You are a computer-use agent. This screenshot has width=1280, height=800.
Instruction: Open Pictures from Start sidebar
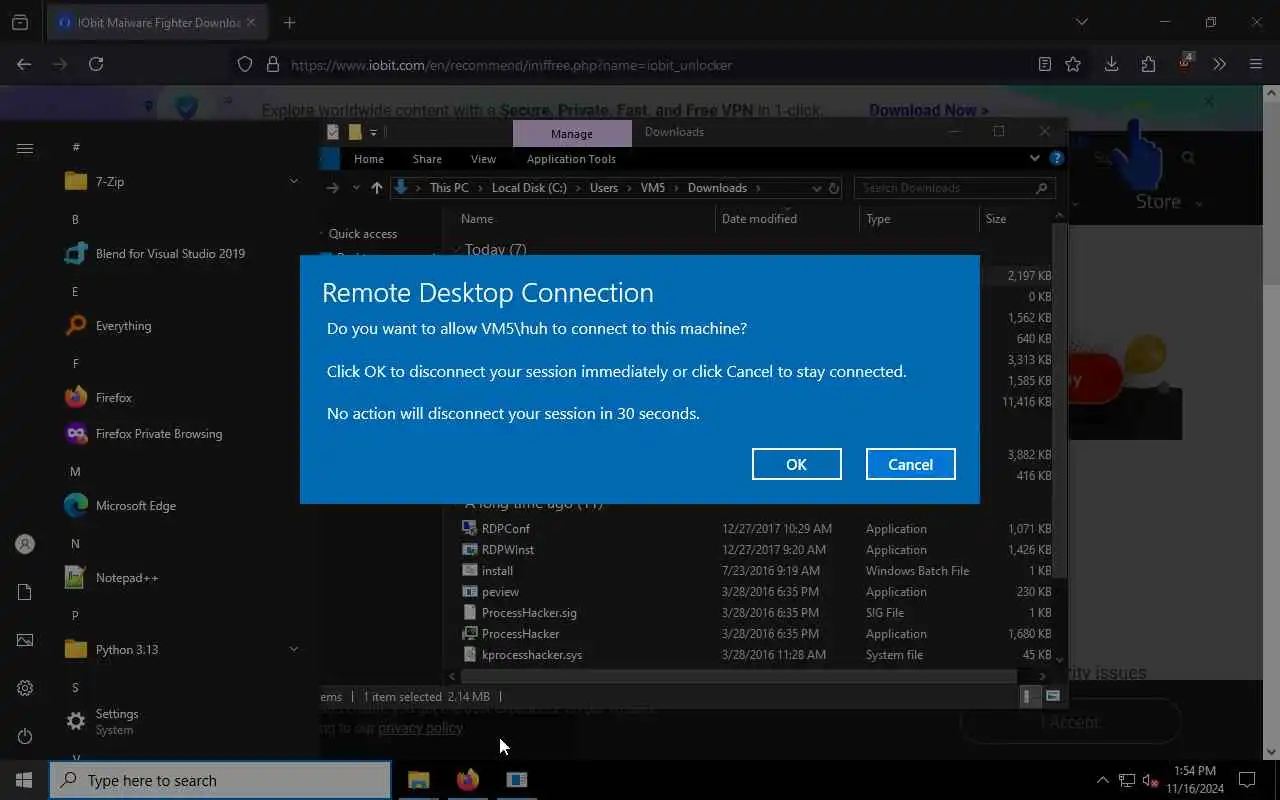tap(25, 640)
